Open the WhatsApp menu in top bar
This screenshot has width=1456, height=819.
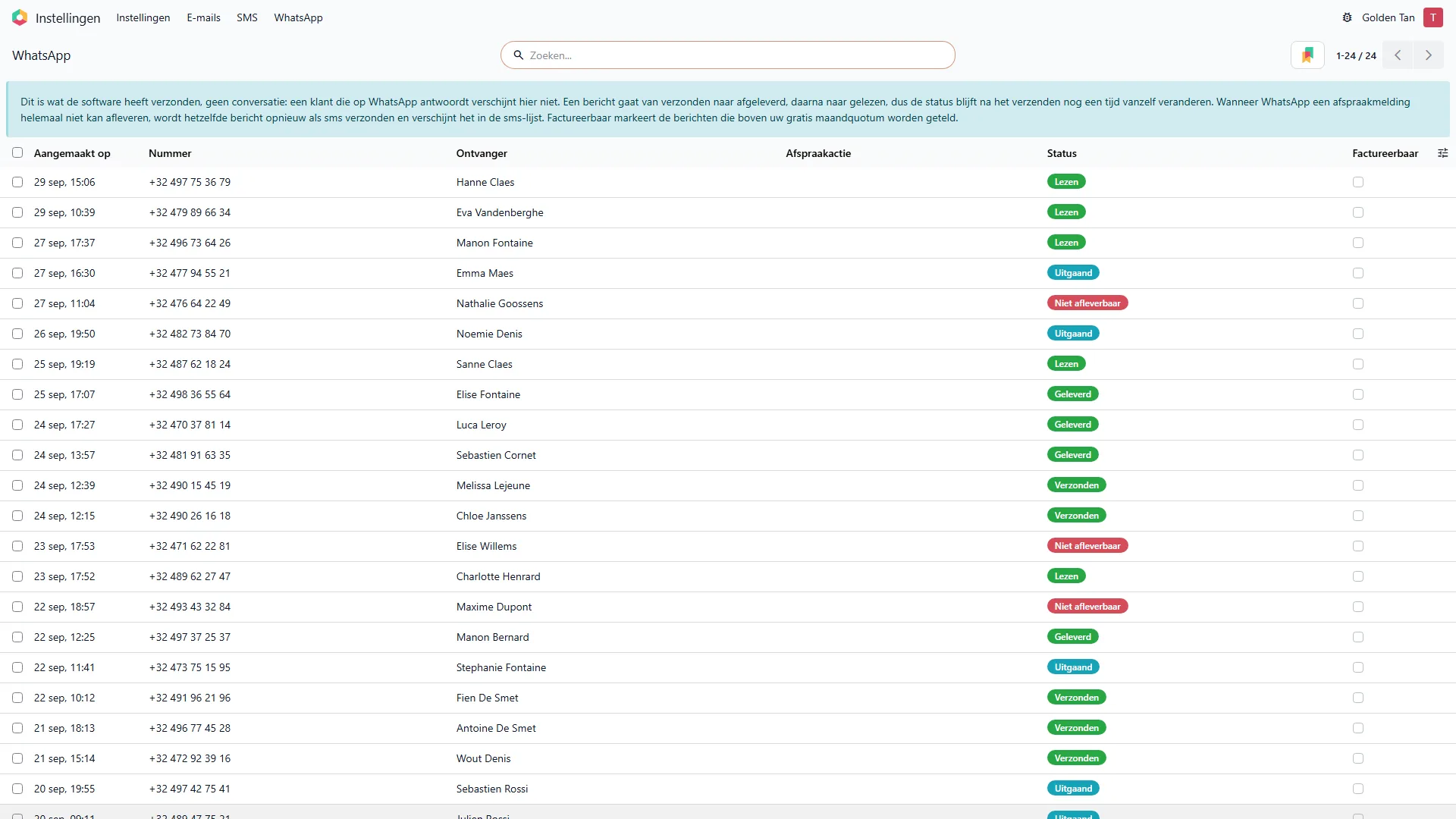click(298, 17)
